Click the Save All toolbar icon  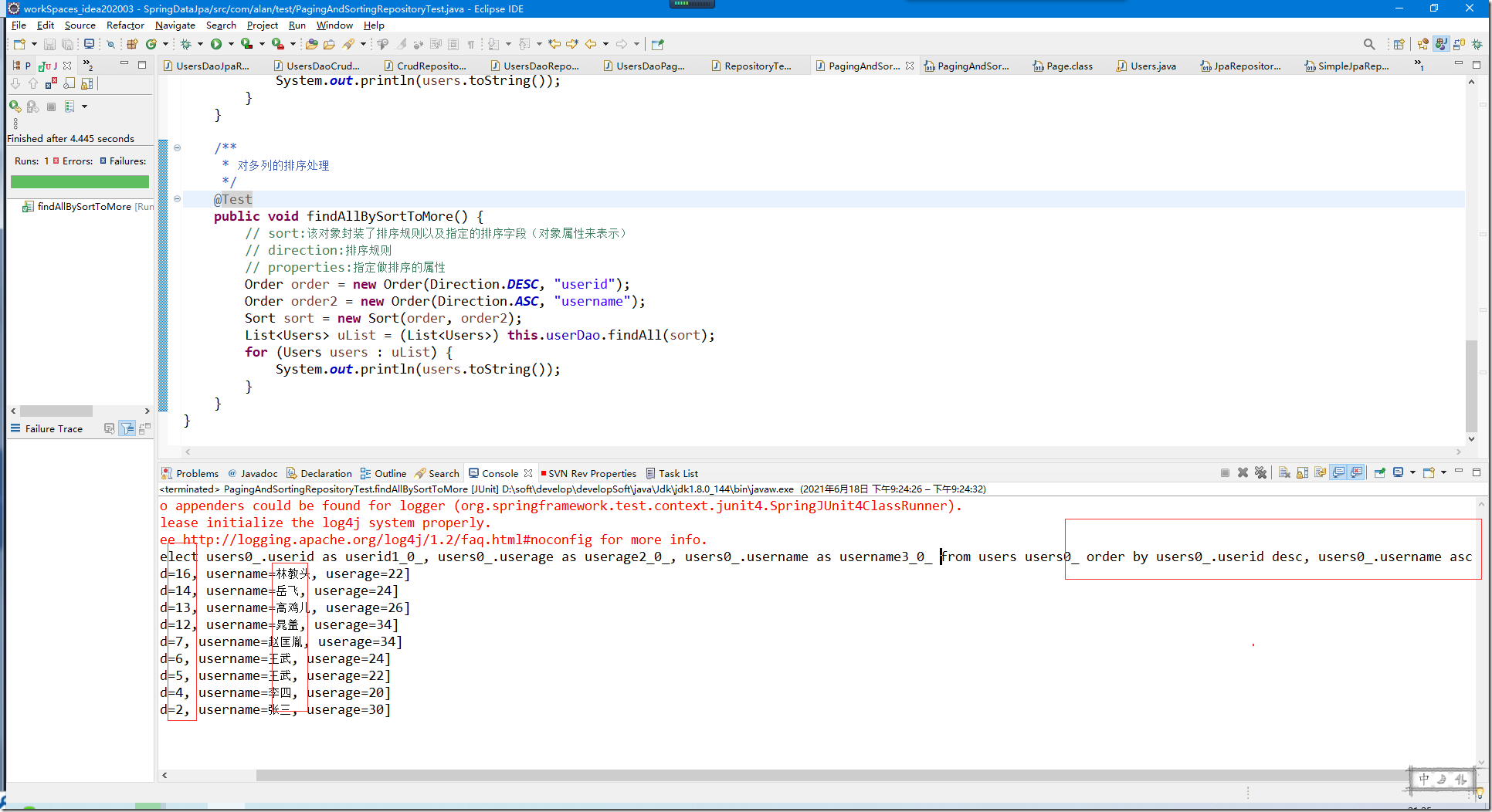click(x=67, y=44)
